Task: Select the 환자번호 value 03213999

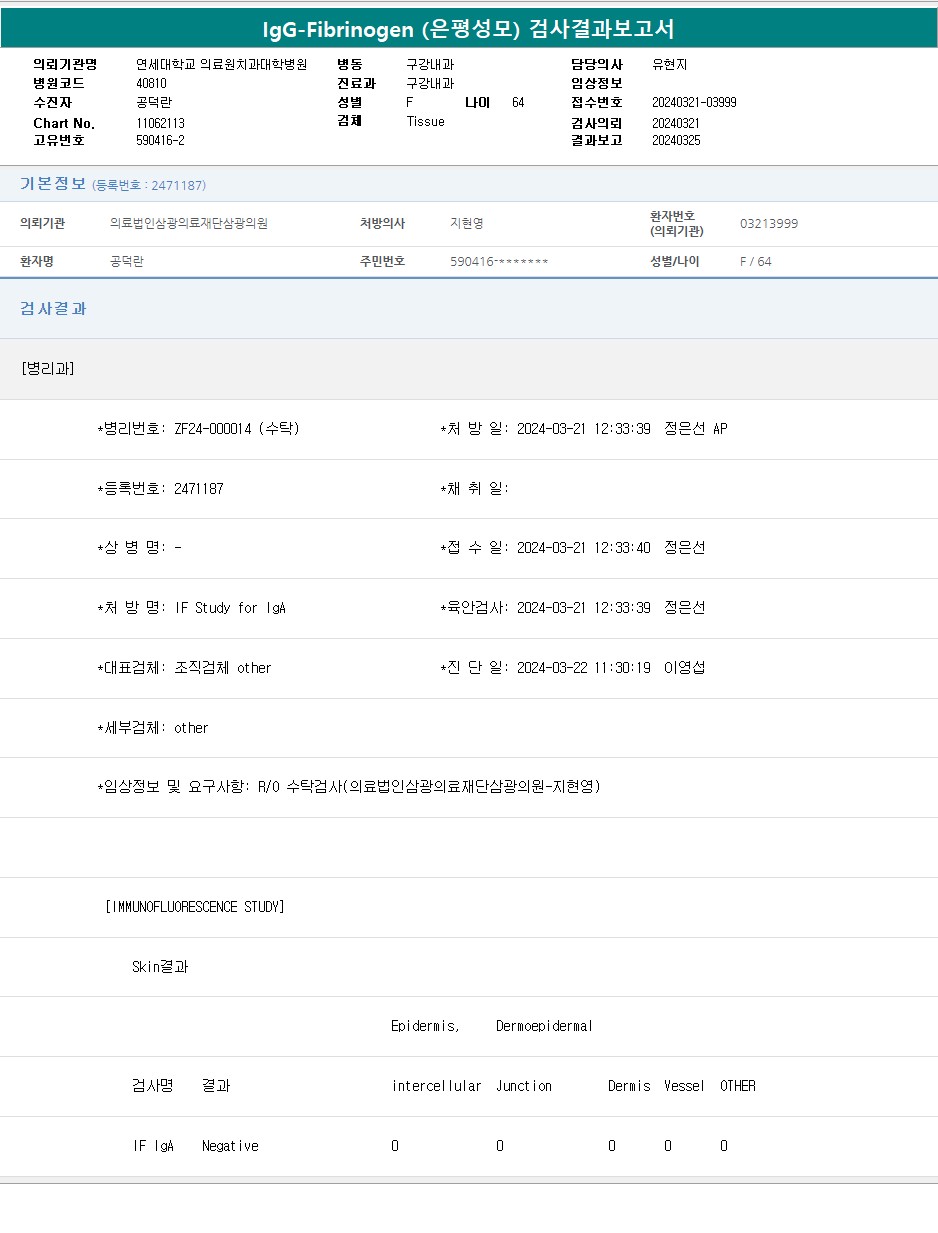Action: point(768,223)
